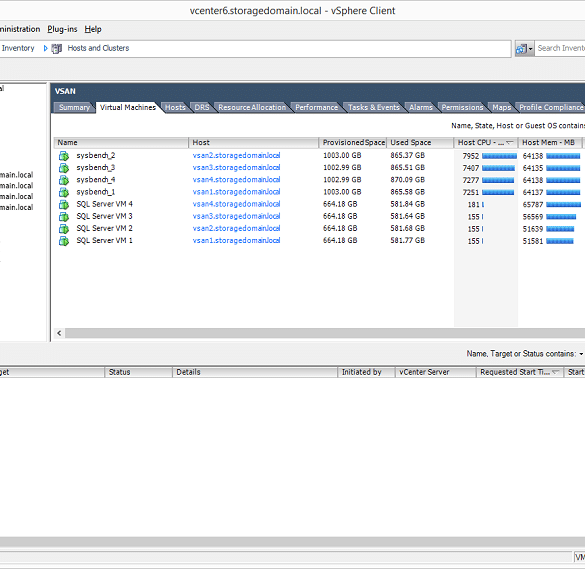The image size is (585, 569).
Task: Switch to the Performance tab
Action: click(316, 107)
